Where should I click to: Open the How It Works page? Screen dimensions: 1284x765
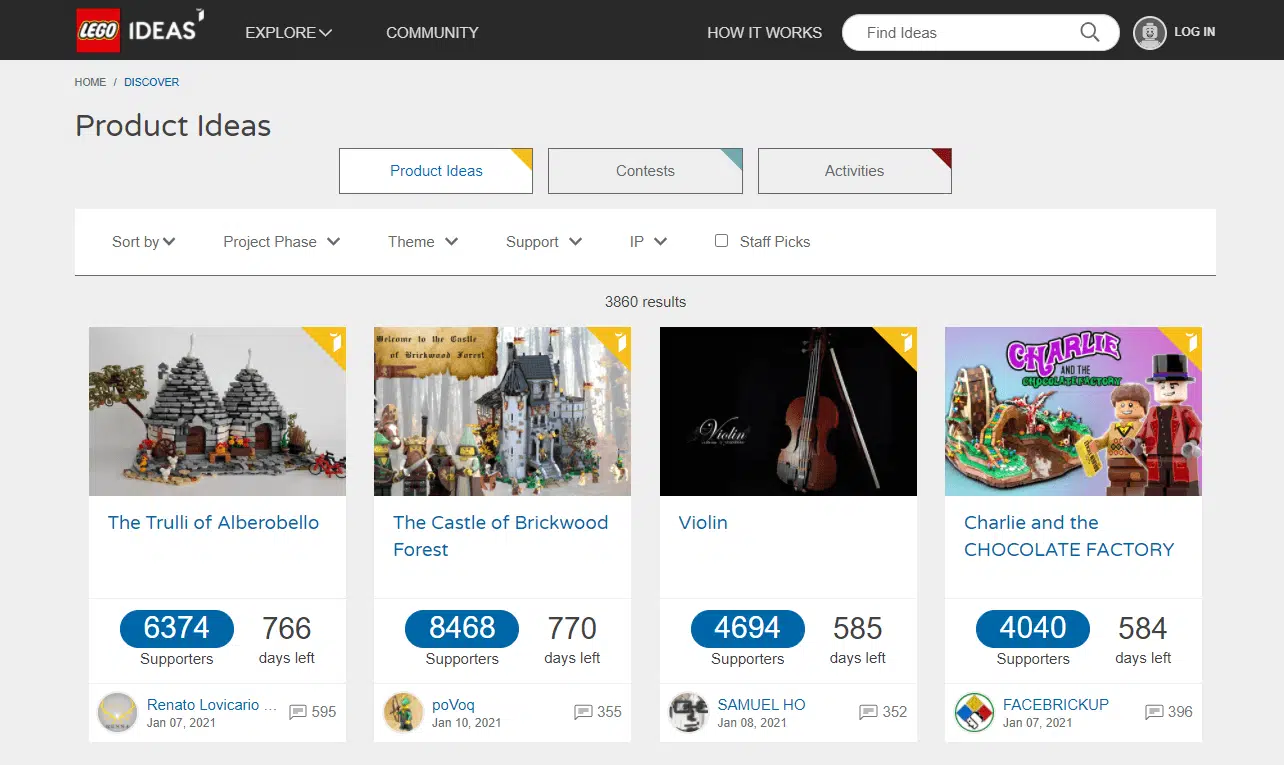[x=764, y=32]
